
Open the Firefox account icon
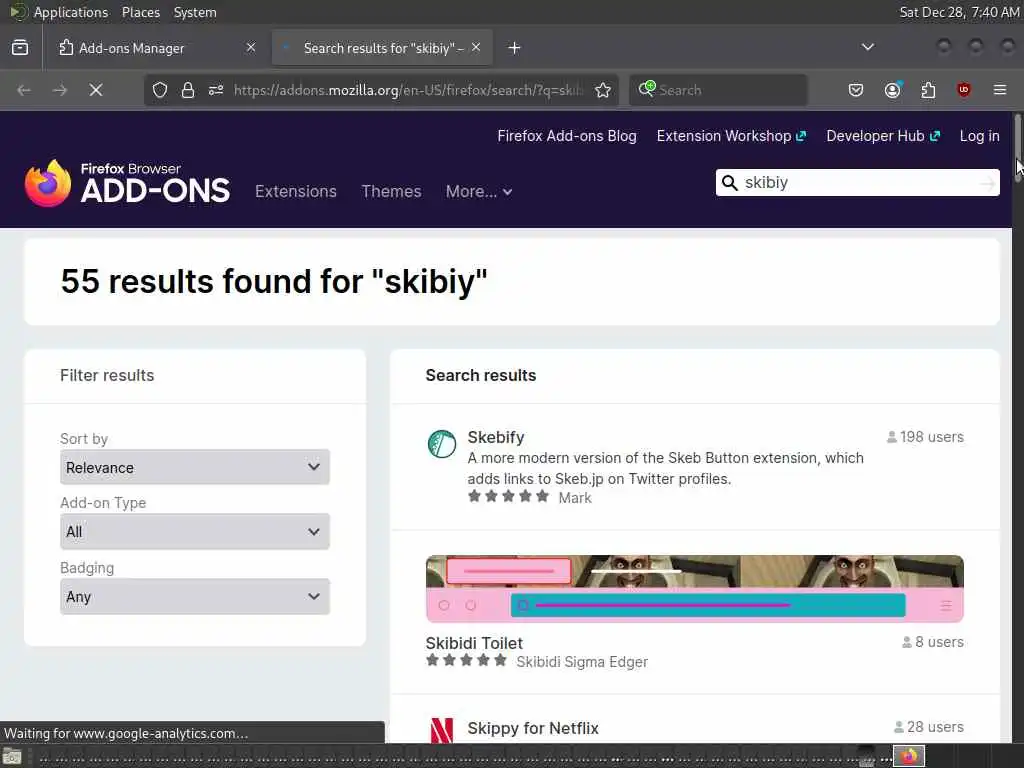(x=893, y=90)
